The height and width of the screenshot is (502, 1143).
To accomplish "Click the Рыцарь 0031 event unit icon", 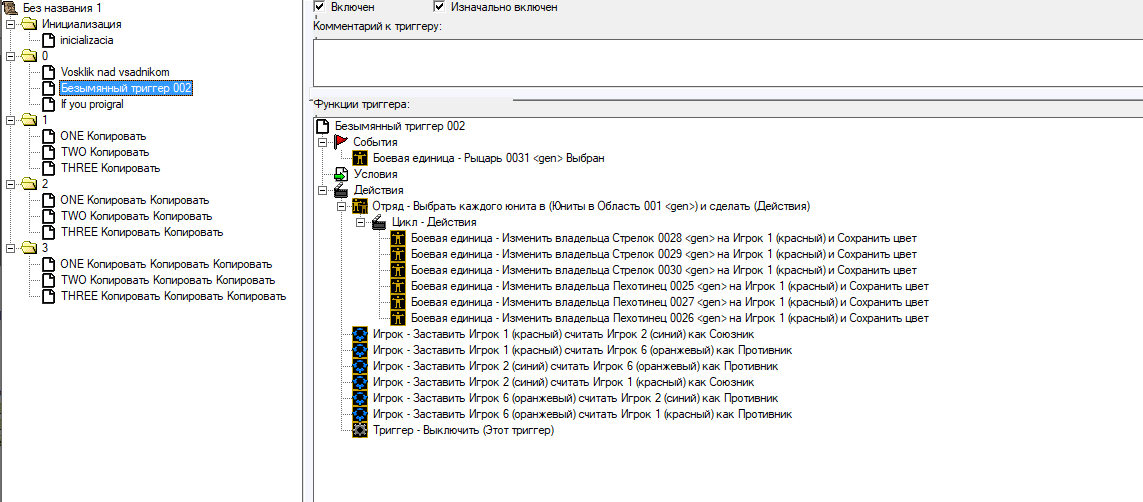I will pos(360,157).
